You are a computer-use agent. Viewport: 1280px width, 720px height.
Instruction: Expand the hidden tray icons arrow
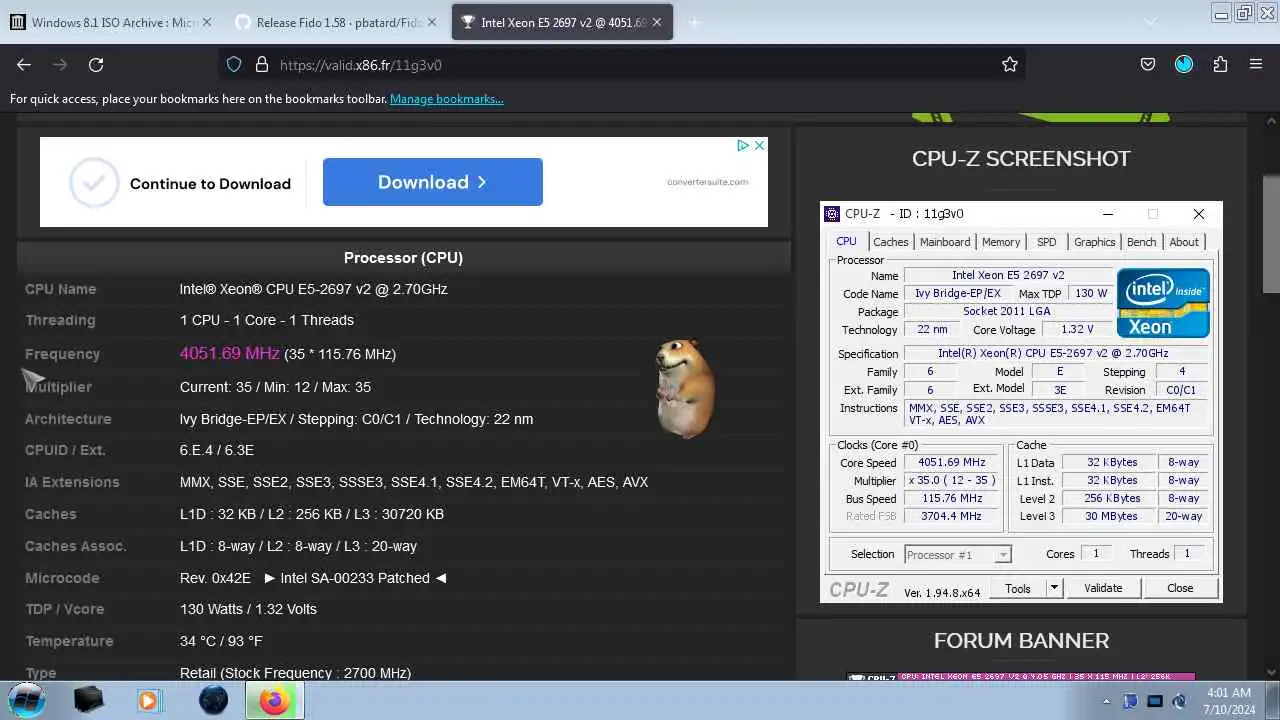[x=1107, y=701]
